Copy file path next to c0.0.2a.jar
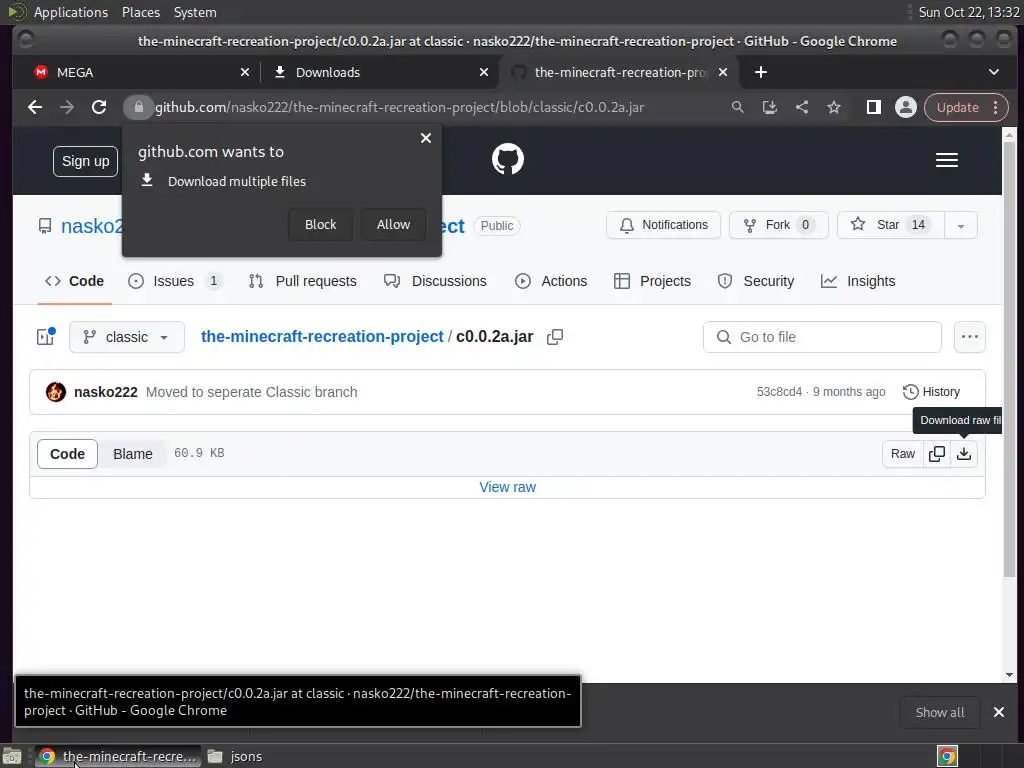 555,337
